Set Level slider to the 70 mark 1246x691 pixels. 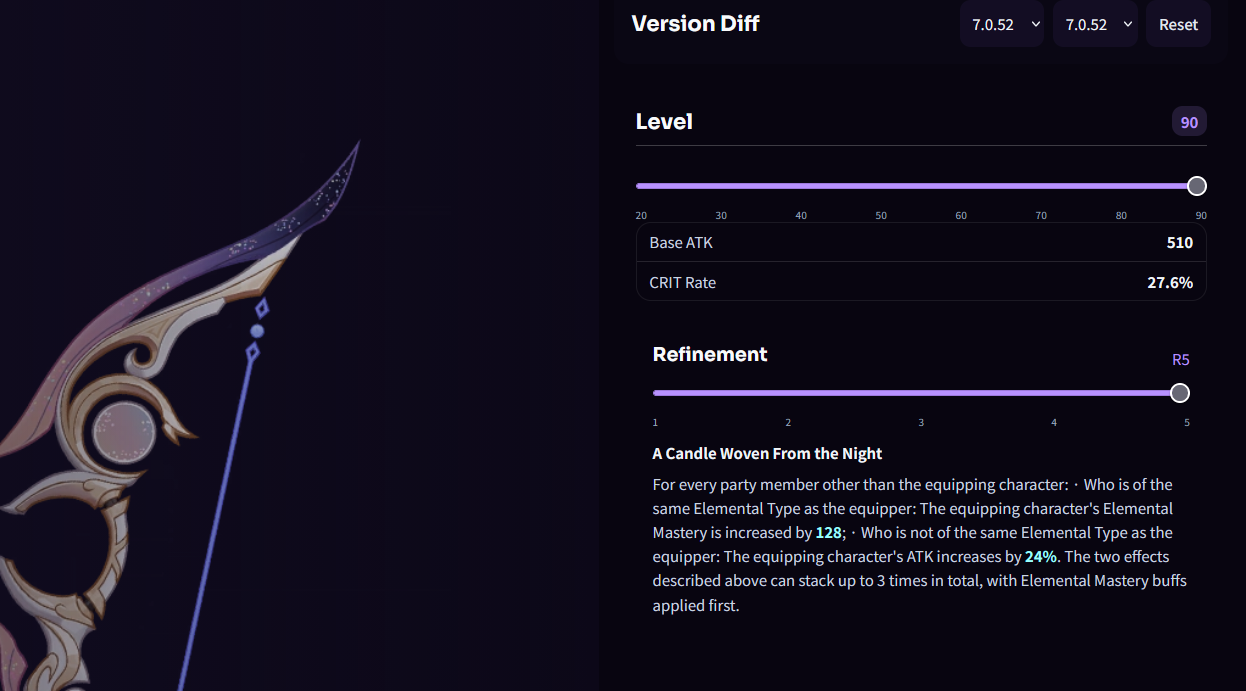(x=1041, y=186)
